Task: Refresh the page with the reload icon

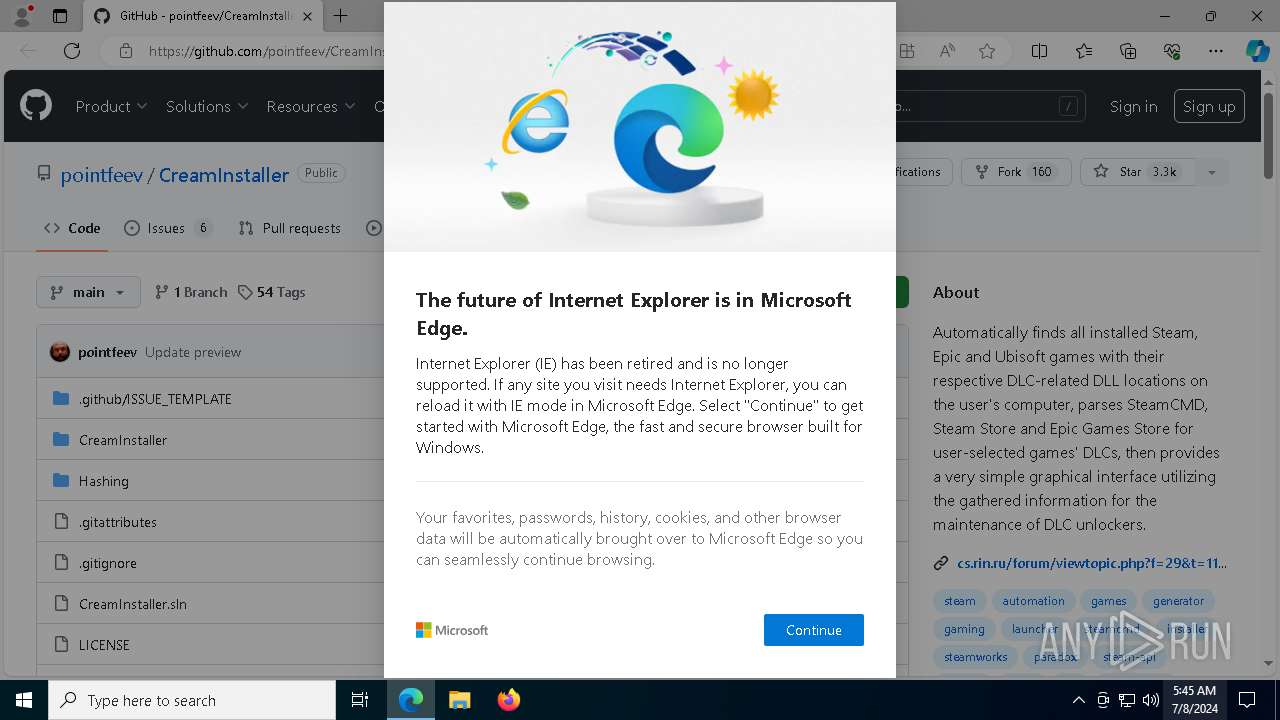Action: (72, 51)
